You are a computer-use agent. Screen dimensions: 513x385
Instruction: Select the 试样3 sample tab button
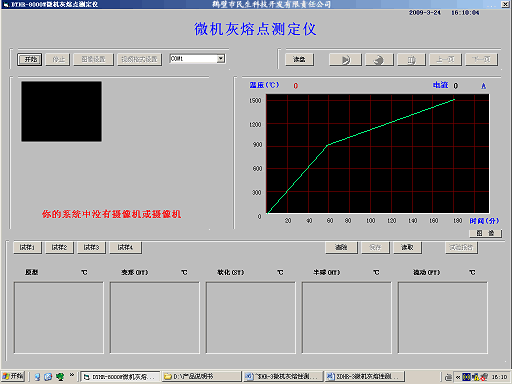click(x=91, y=247)
